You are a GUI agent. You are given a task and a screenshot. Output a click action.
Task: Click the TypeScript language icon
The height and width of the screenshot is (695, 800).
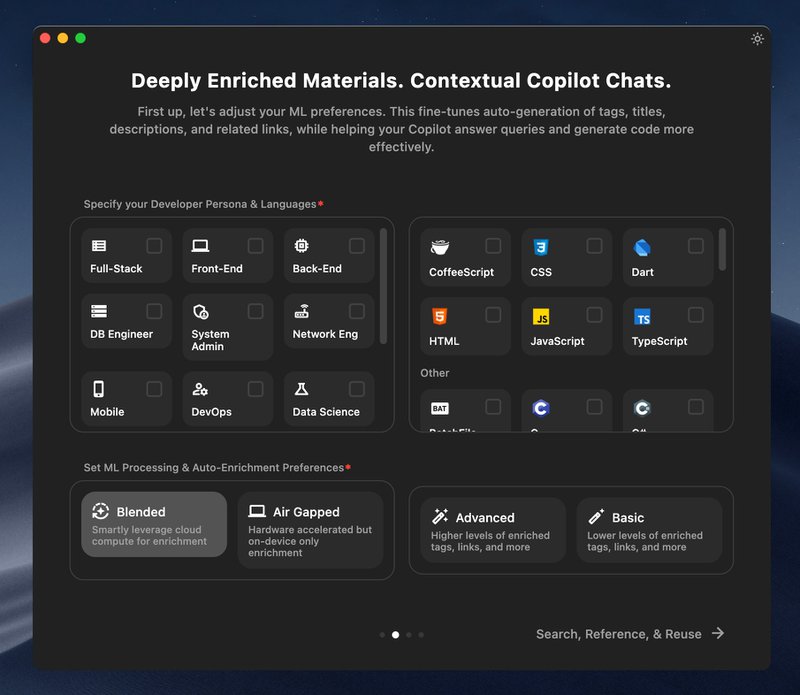[641, 315]
